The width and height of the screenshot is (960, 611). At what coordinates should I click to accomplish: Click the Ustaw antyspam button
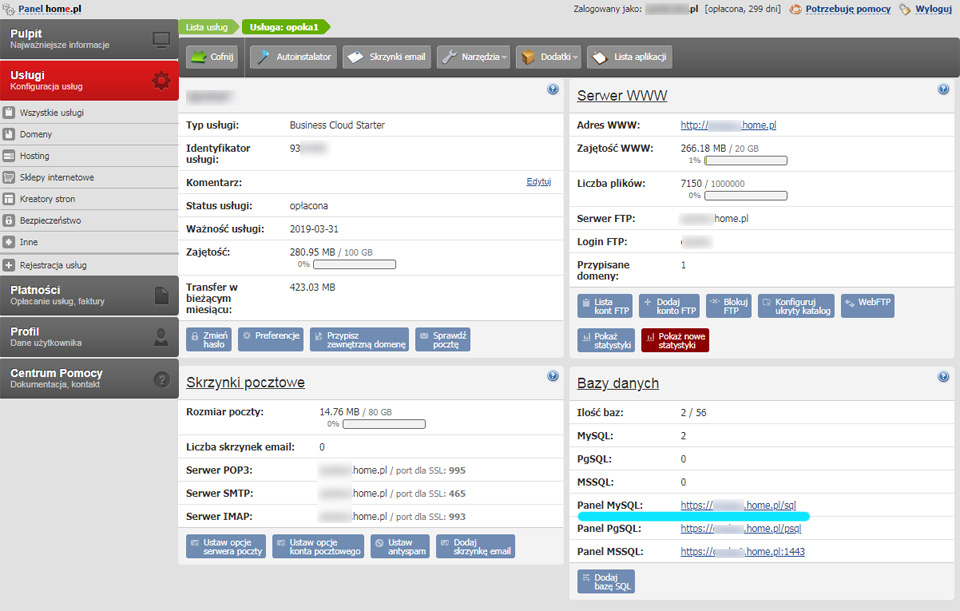(x=400, y=547)
